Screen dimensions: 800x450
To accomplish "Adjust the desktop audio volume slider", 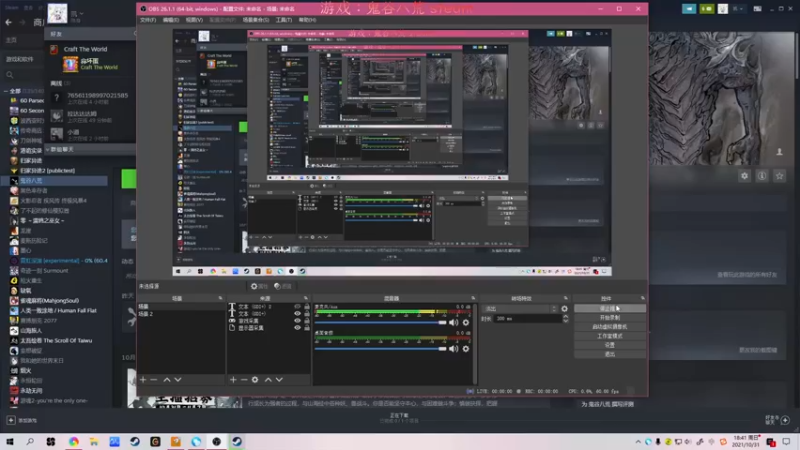I will [381, 349].
